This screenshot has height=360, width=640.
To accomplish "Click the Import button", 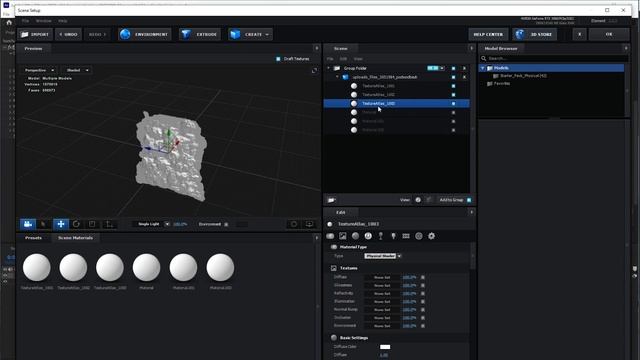I will [x=35, y=34].
